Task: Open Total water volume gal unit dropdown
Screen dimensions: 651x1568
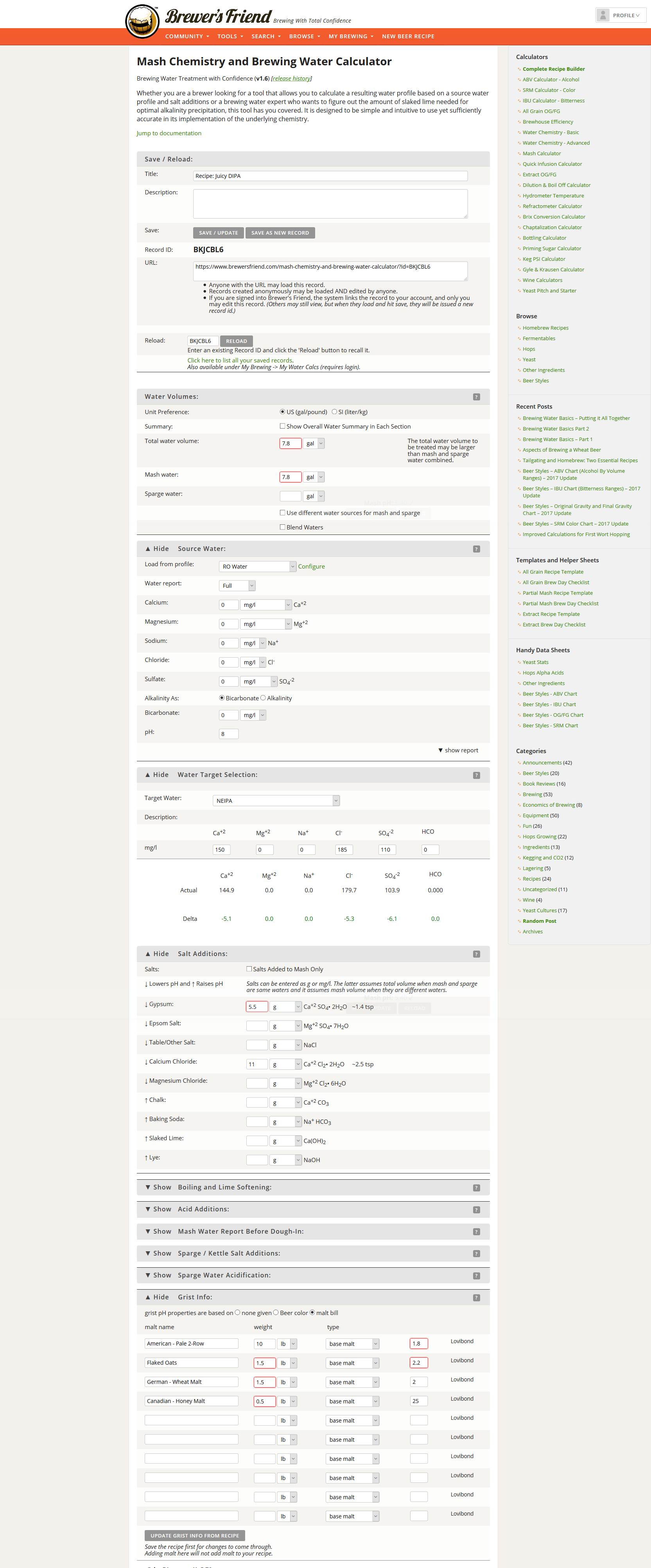Action: tap(313, 443)
